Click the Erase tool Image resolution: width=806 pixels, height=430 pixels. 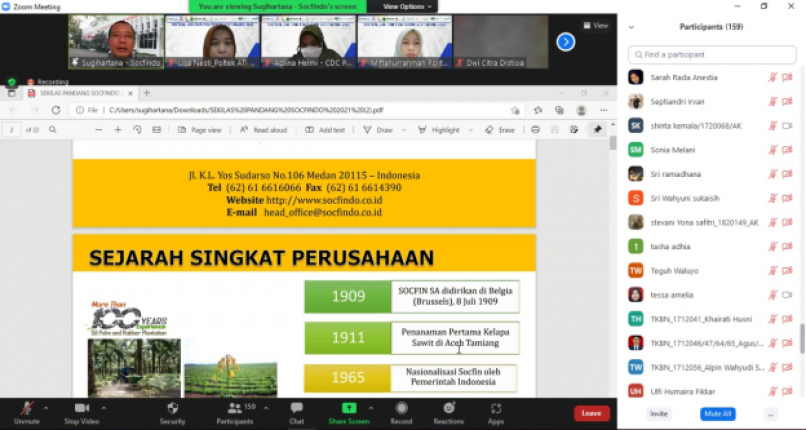tap(500, 130)
